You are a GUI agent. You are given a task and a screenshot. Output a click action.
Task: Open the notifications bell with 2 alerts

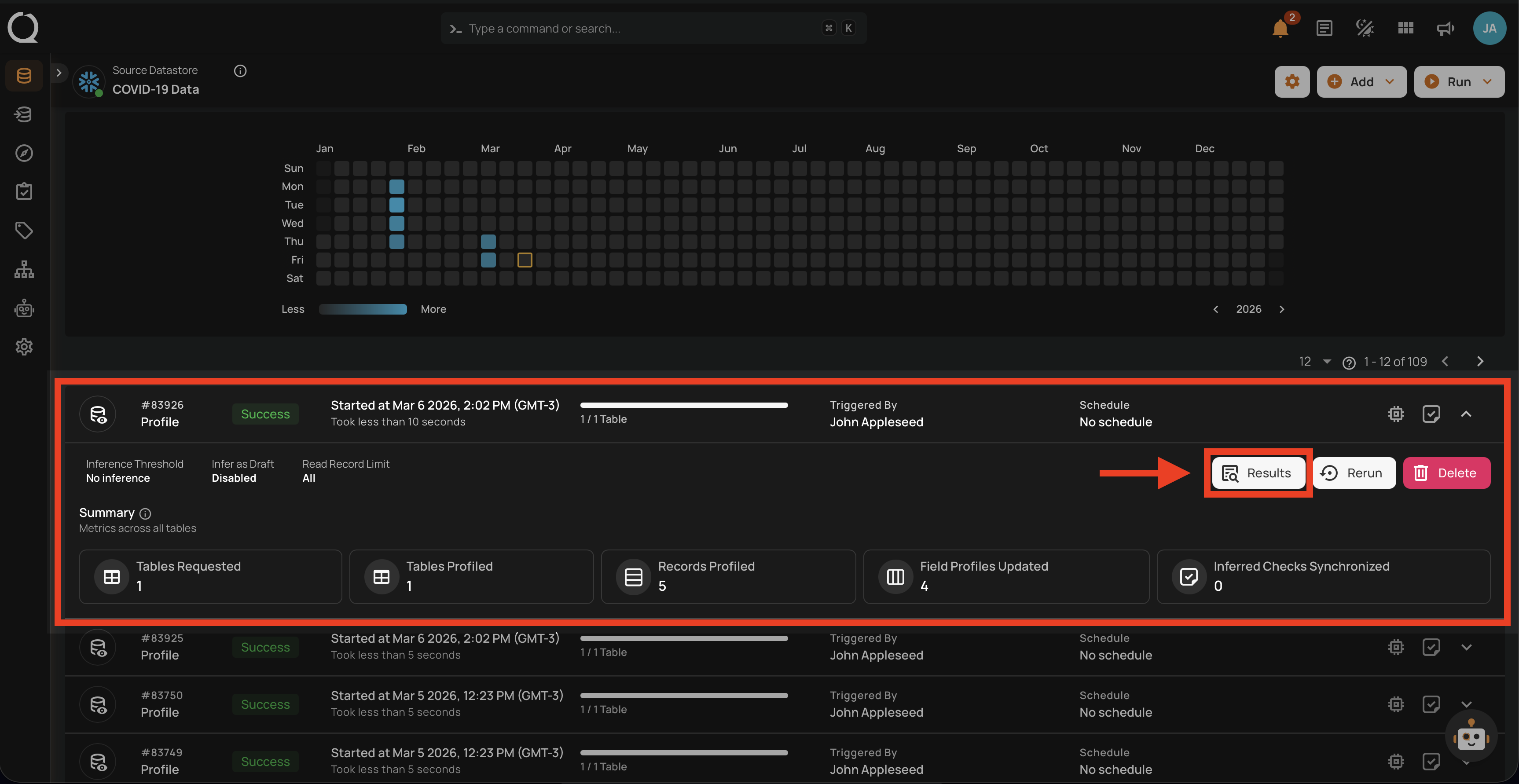pyautogui.click(x=1279, y=28)
